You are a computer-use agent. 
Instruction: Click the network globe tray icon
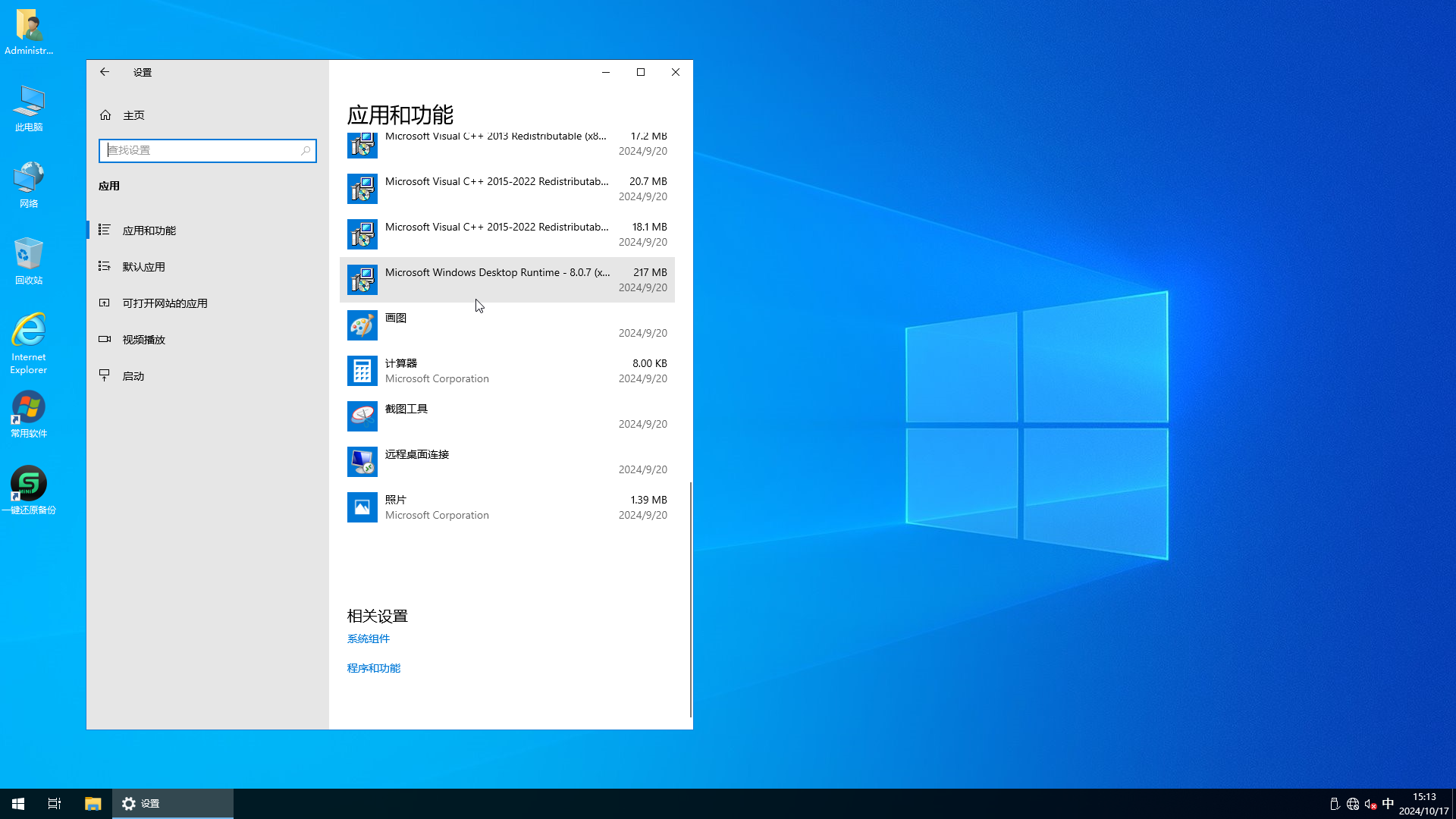(x=1353, y=804)
